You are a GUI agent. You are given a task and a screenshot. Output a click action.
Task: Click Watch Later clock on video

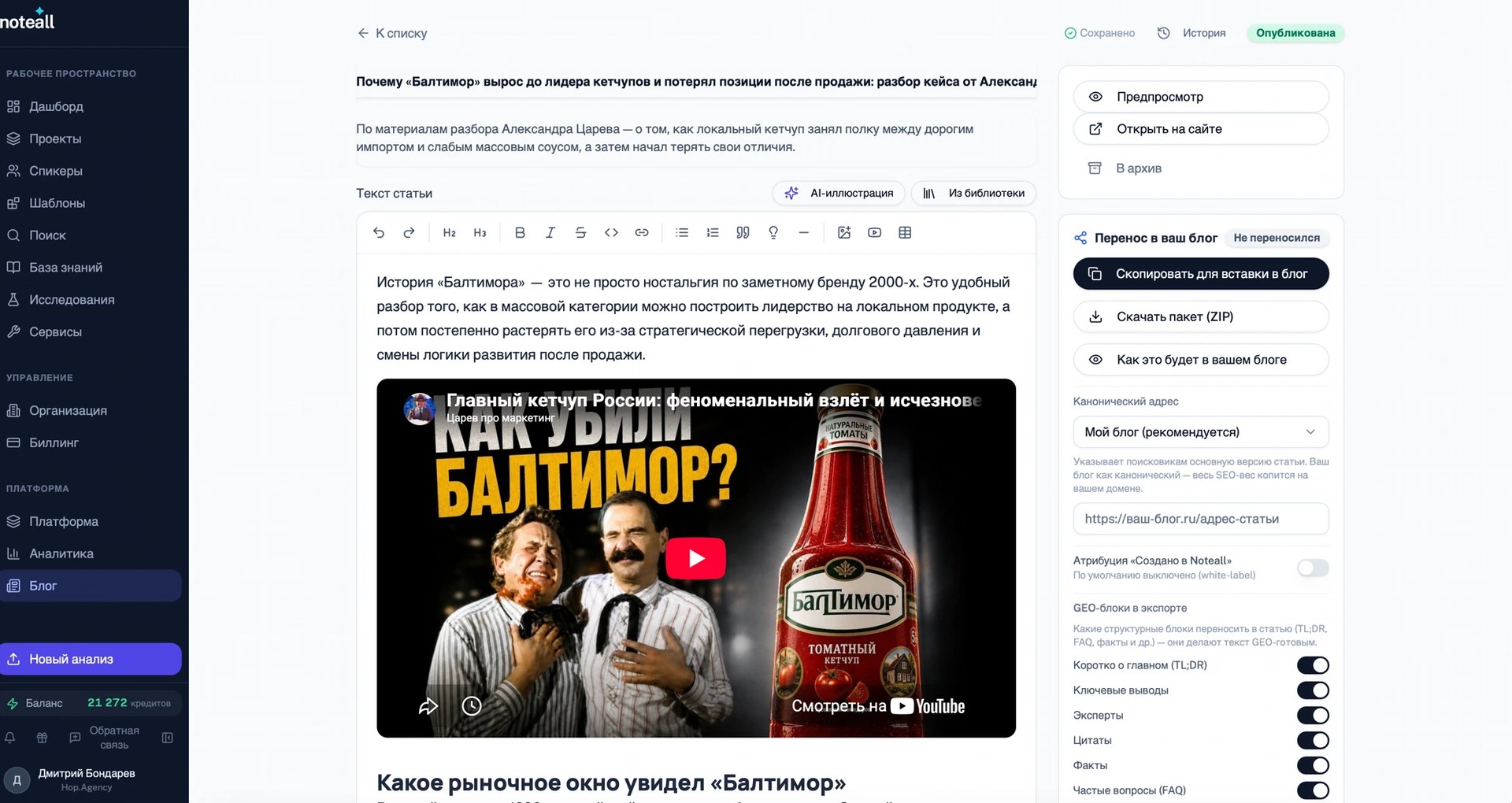(472, 706)
